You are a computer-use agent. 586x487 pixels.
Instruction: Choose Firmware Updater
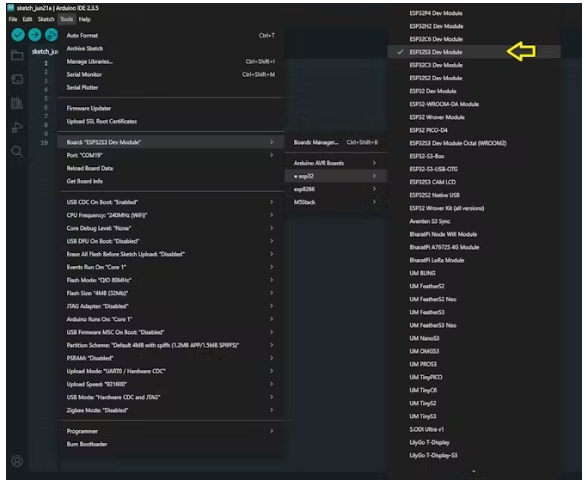click(170, 108)
